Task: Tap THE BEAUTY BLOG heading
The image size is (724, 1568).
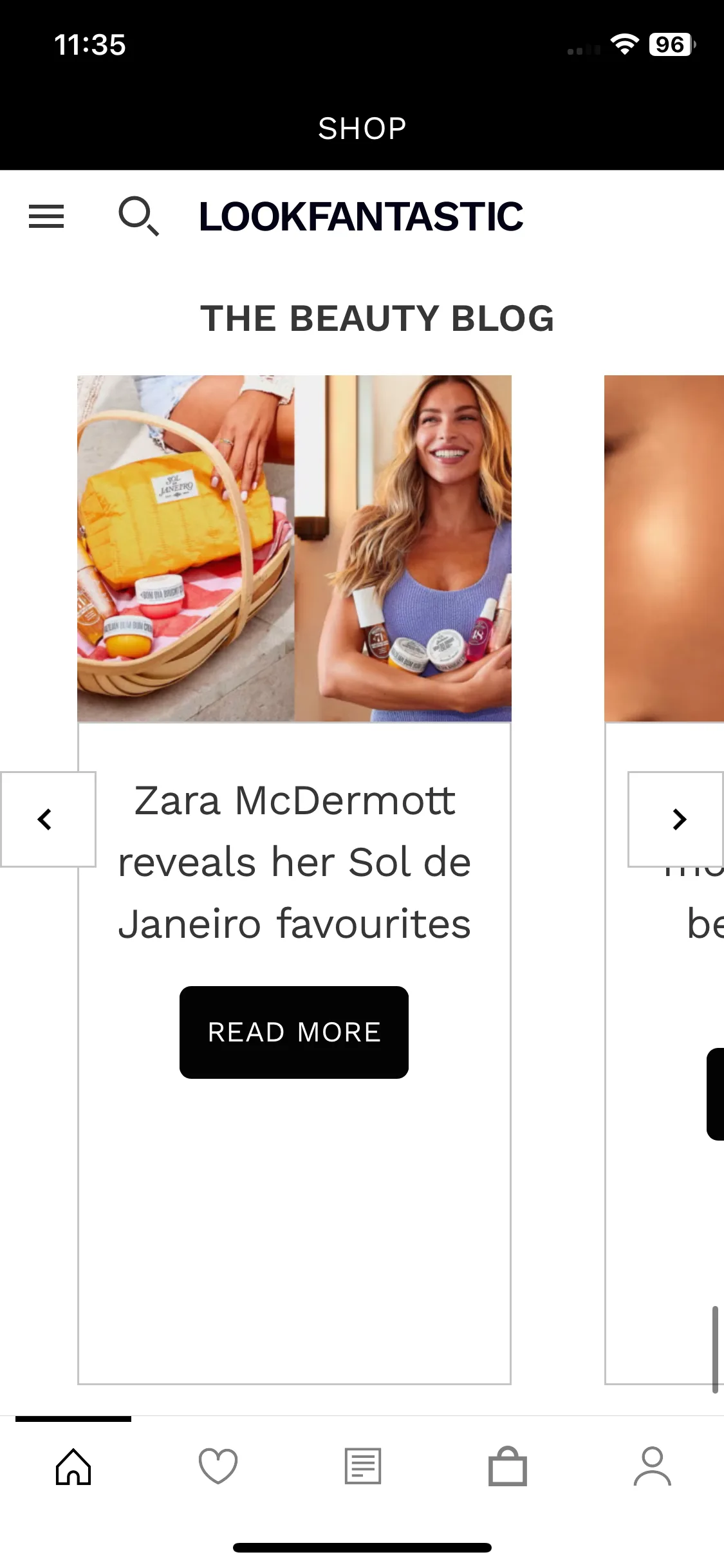Action: pos(377,319)
